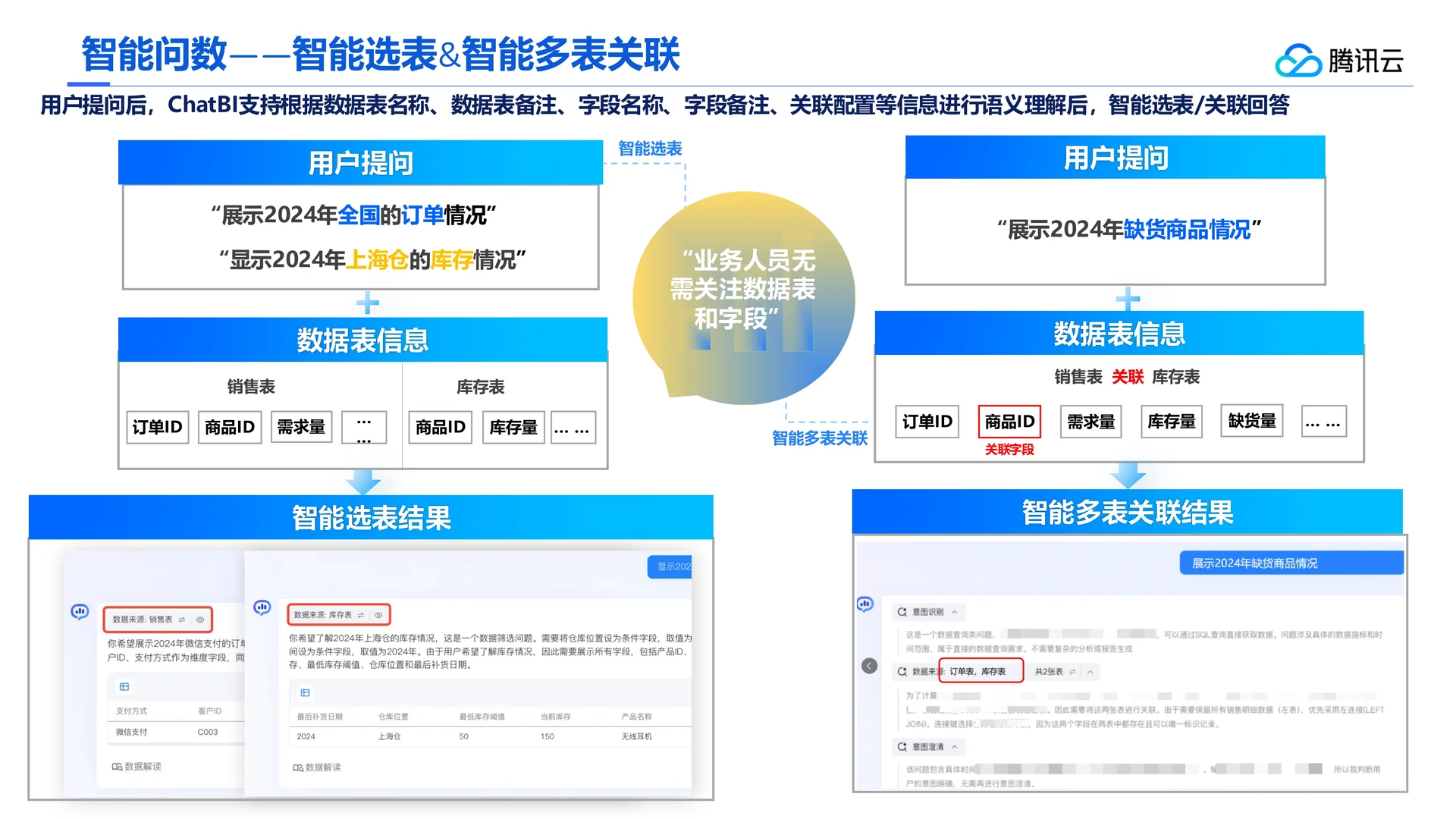Collapse the 意图澄清 section
Screen dimensions: 1456x819
954,747
